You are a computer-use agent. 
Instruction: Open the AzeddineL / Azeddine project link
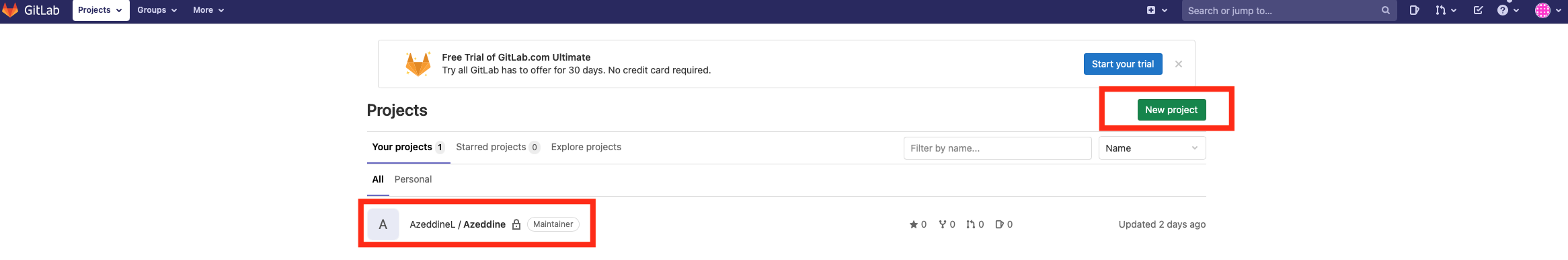457,224
